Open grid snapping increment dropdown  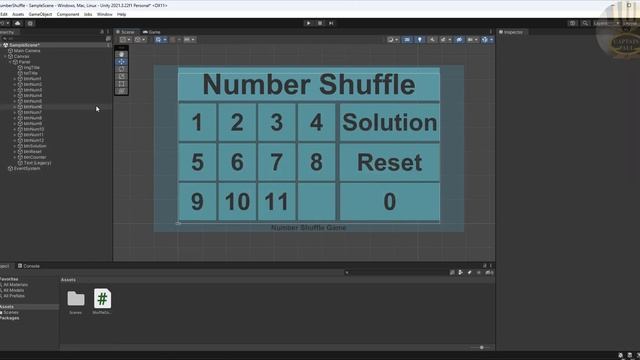[x=189, y=40]
